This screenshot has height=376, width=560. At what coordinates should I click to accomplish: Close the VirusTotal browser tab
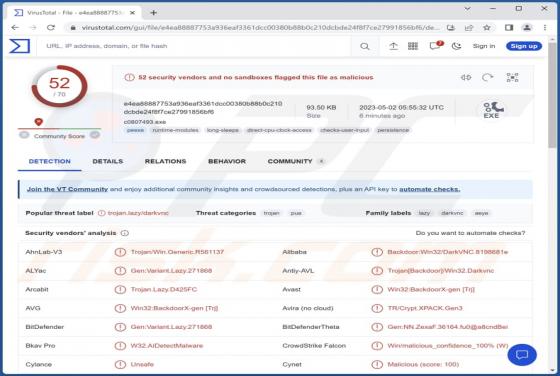[x=132, y=13]
